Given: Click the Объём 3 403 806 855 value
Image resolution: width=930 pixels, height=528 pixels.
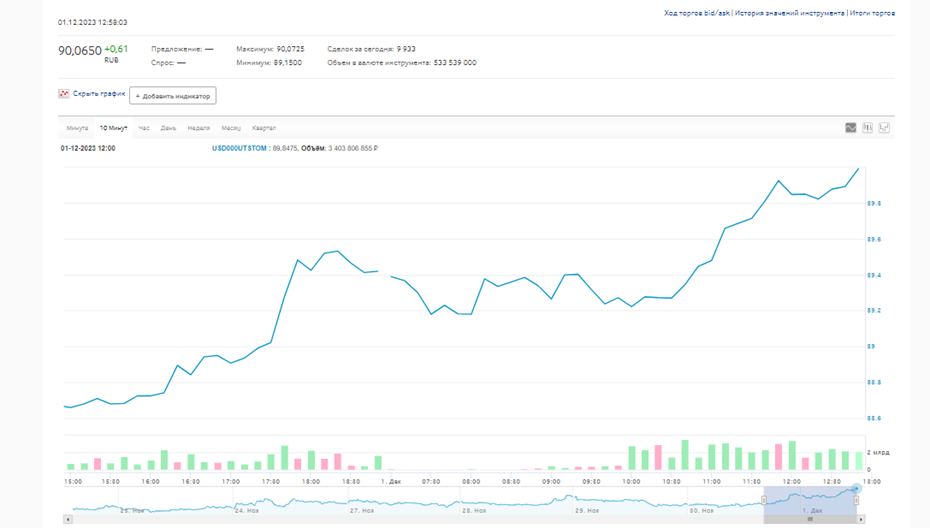Looking at the screenshot, I should pyautogui.click(x=353, y=148).
